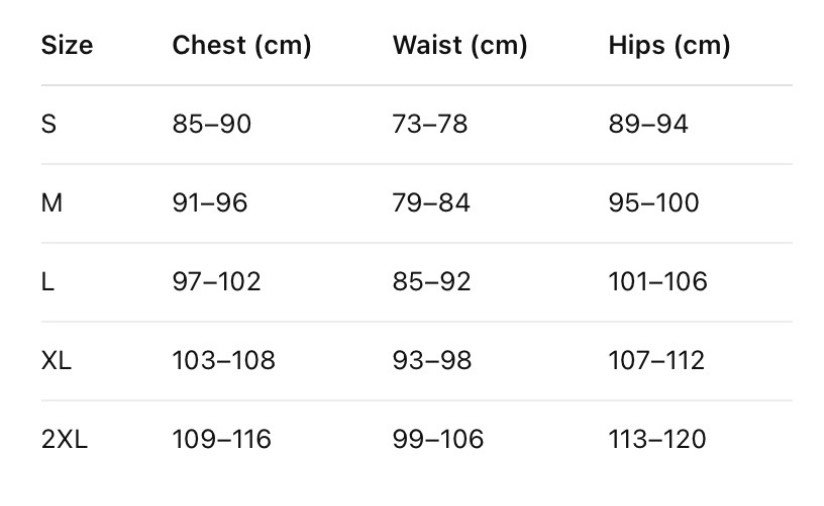Click waist value 73–78 for size S
The image size is (824, 506).
(x=430, y=125)
